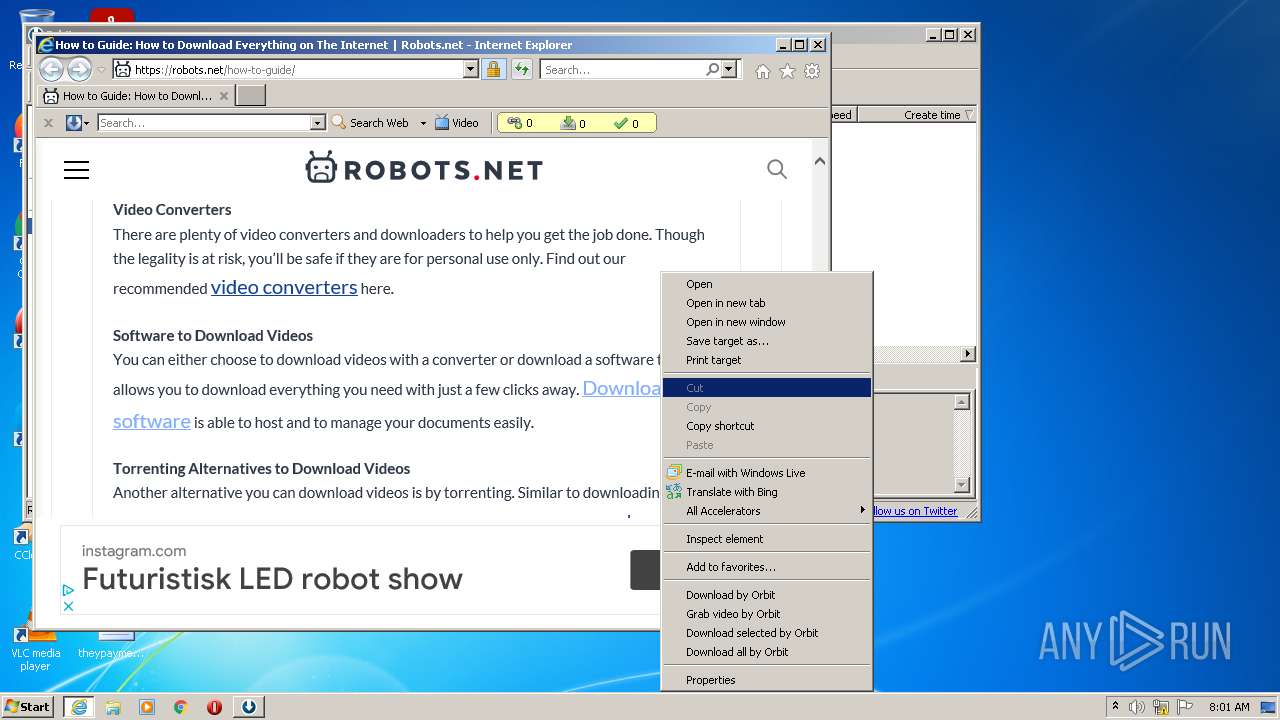
Task: Click in the Orbit toolbar Search field
Action: (x=204, y=123)
